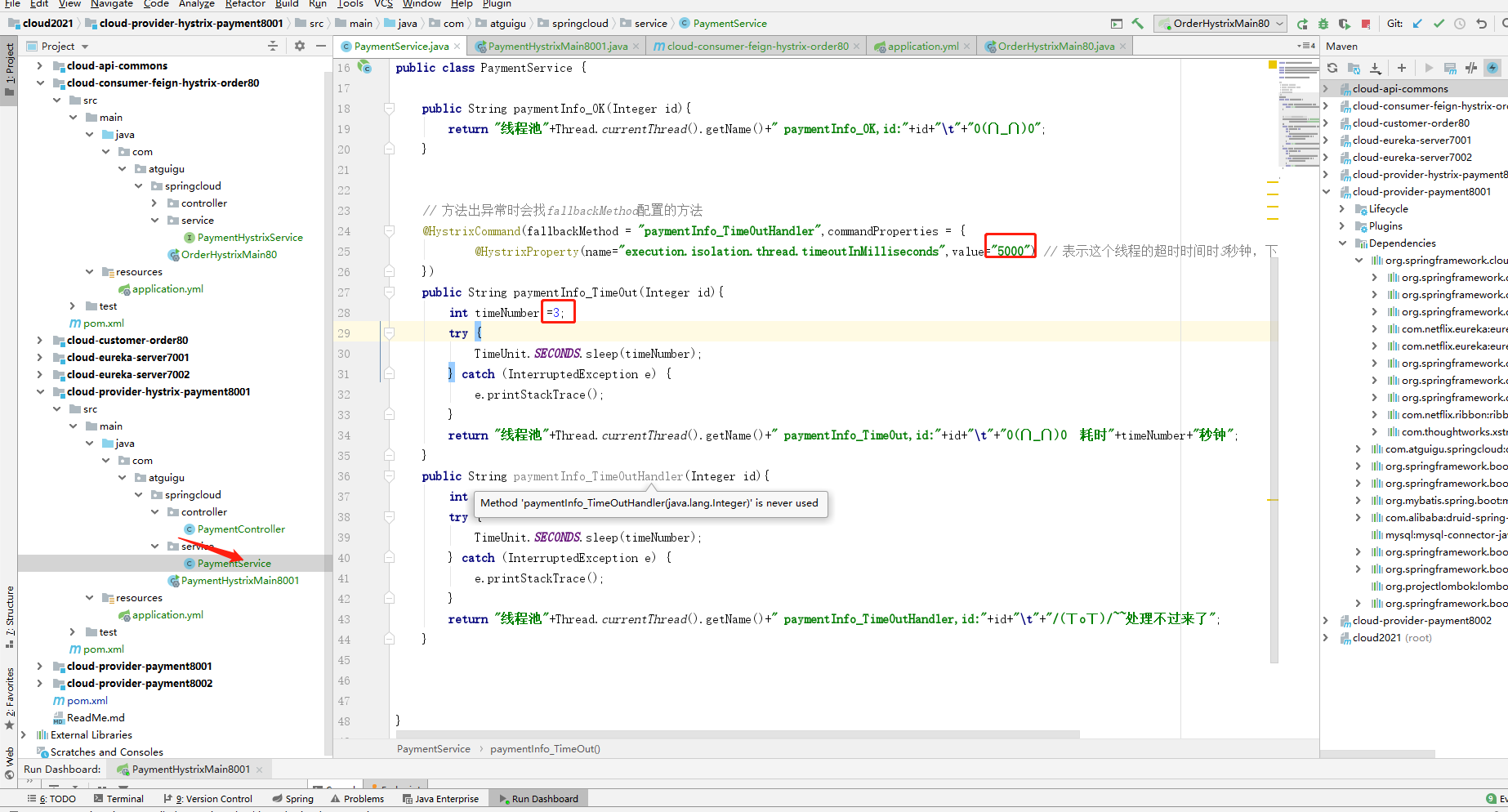
Task: Switch to the application.yml editor tab
Action: [922, 47]
